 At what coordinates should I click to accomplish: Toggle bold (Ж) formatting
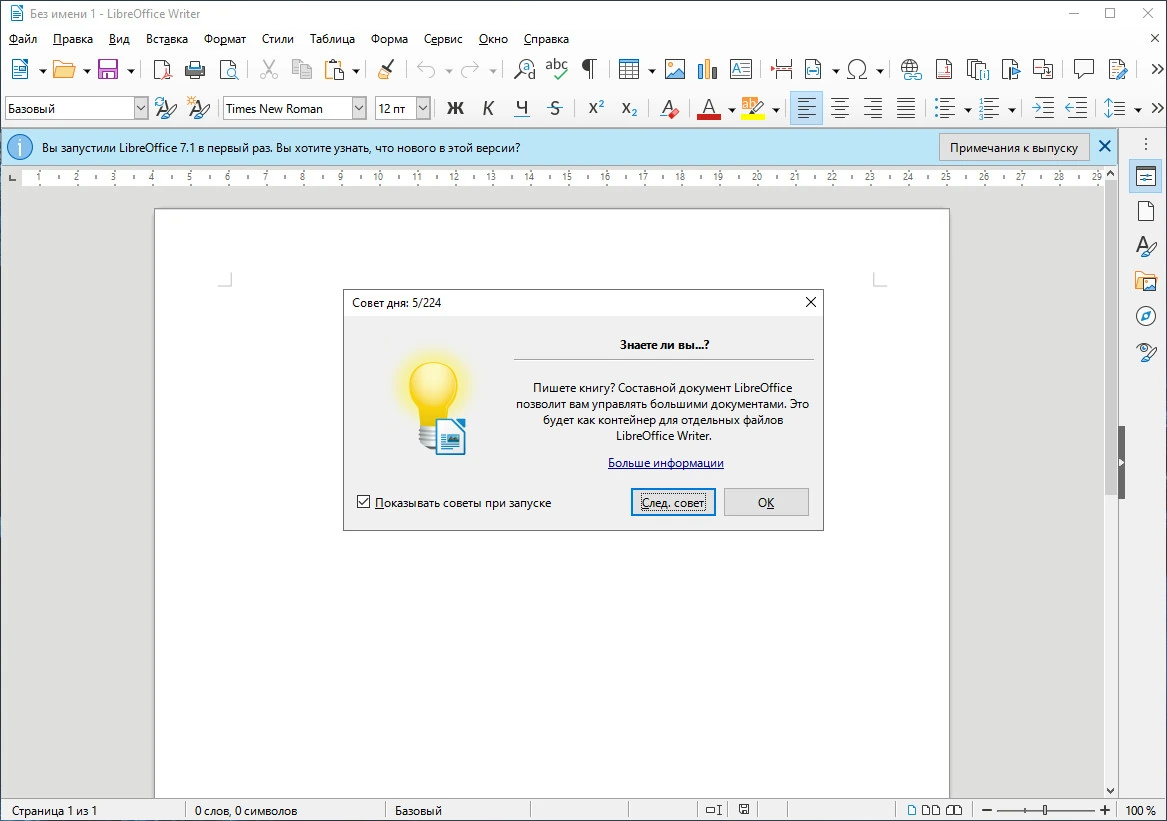455,109
